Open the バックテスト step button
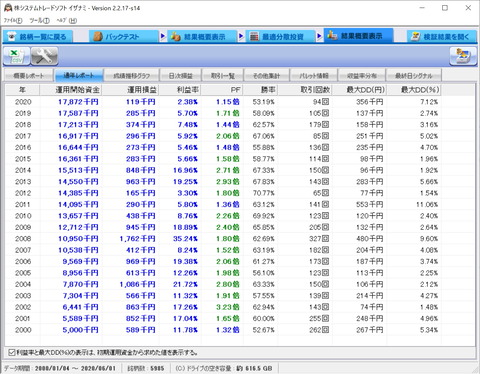Screen dimensions: 480x374 click(x=123, y=36)
